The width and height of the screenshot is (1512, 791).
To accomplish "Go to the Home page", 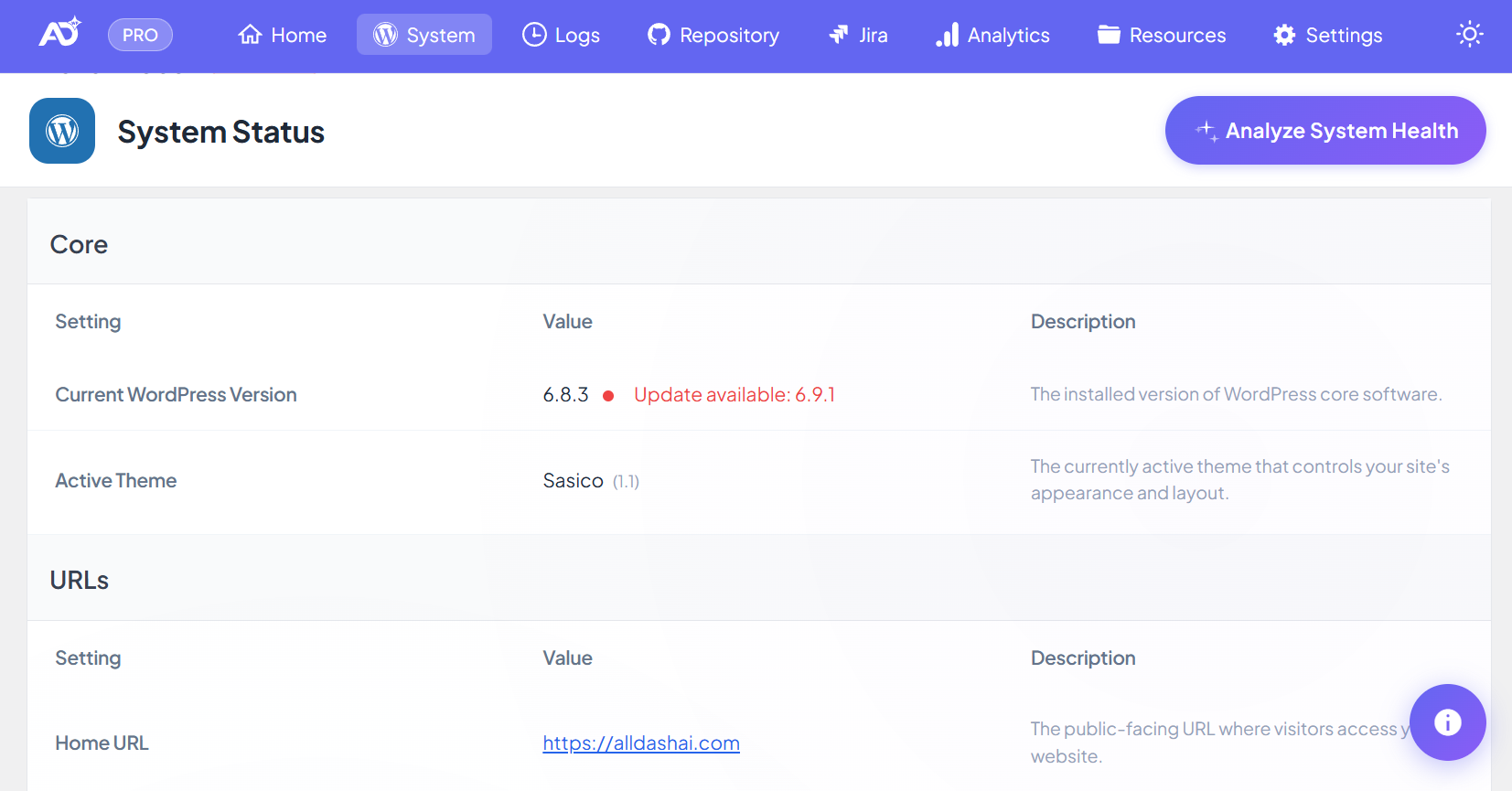I will coord(282,35).
